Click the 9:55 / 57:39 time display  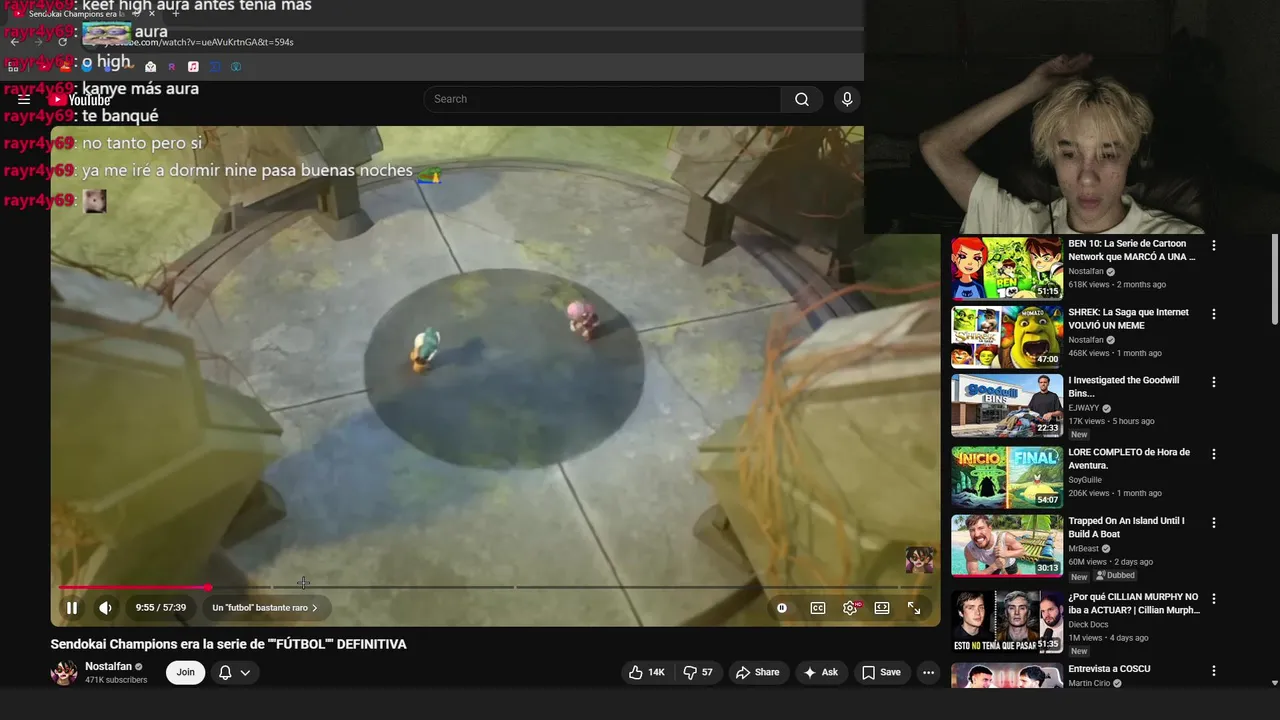point(161,608)
